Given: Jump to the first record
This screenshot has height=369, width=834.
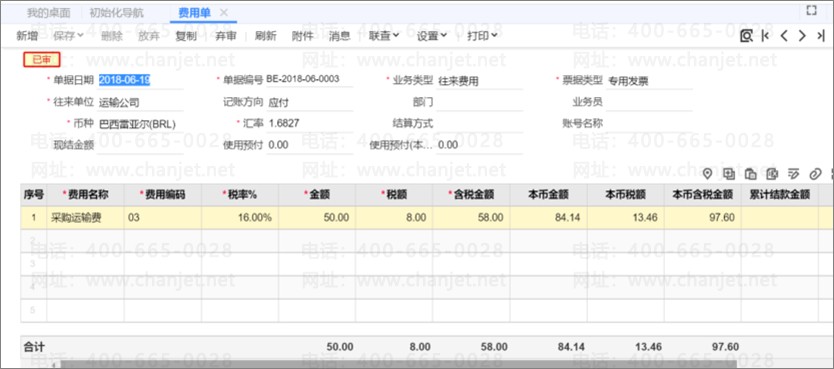Looking at the screenshot, I should pyautogui.click(x=765, y=36).
